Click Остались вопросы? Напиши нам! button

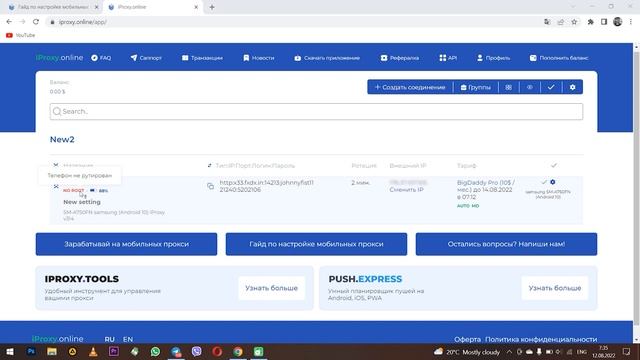pos(506,244)
